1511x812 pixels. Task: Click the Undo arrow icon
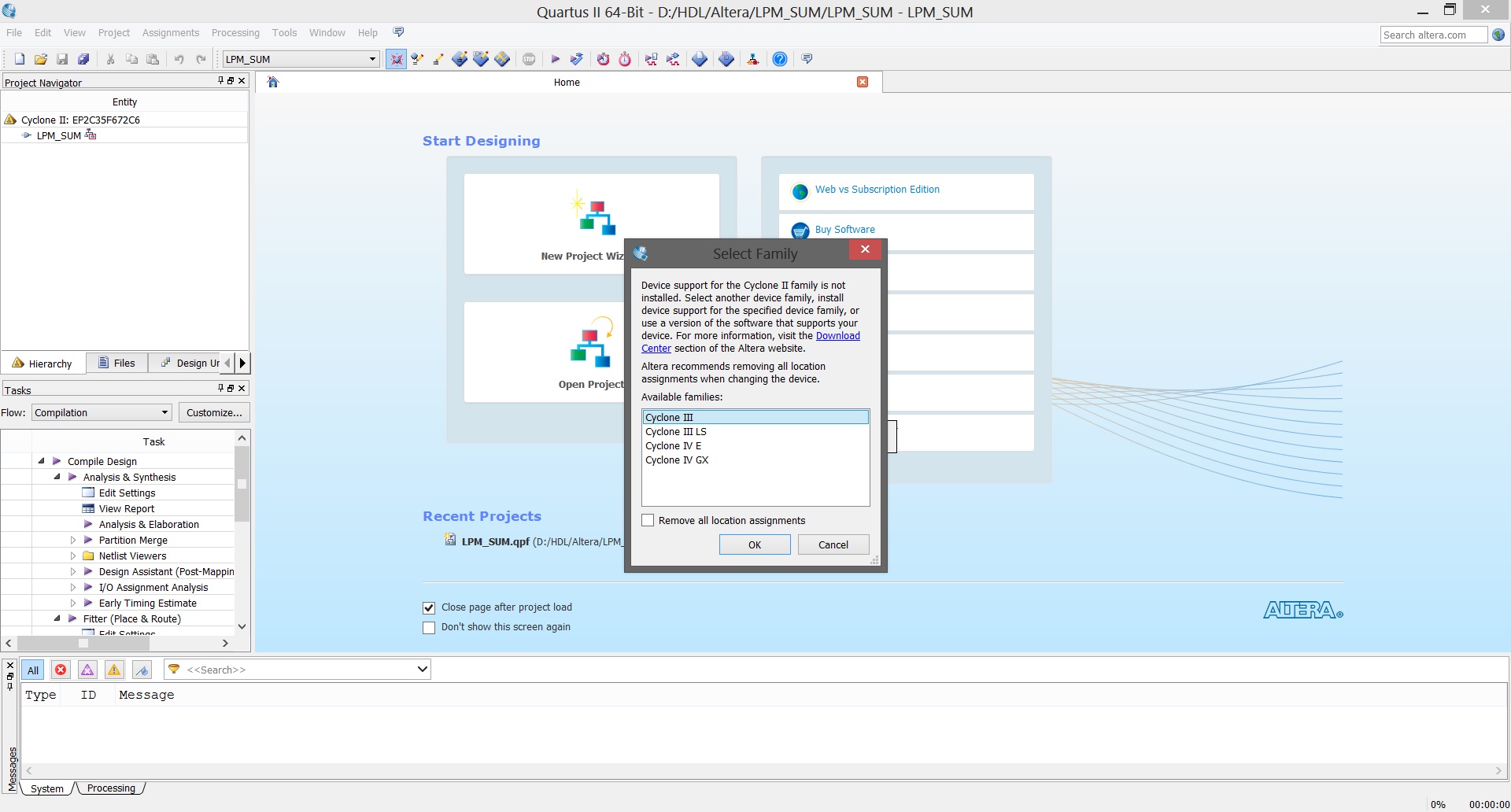(179, 59)
